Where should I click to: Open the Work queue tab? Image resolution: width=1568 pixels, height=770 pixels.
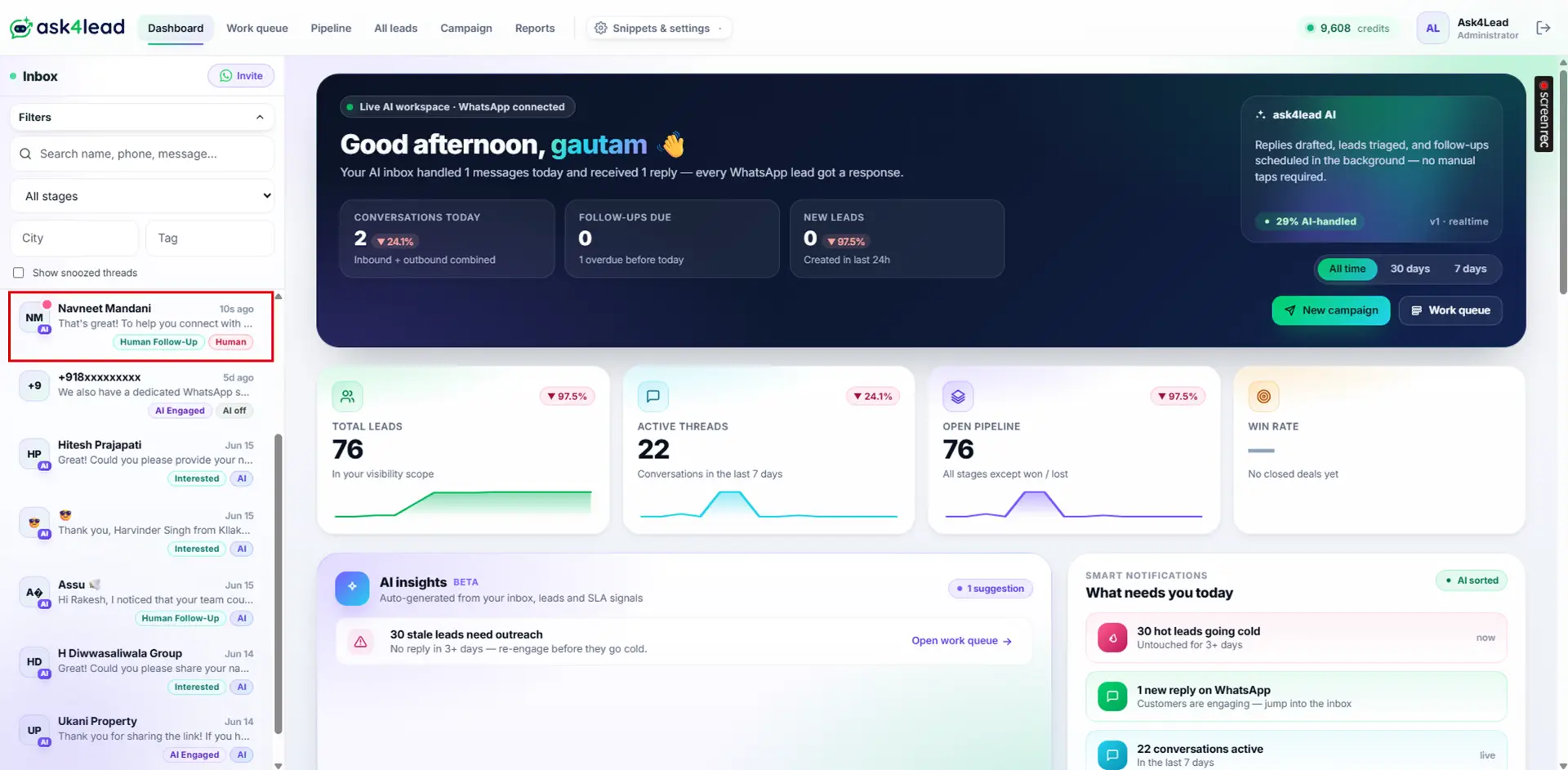click(257, 28)
